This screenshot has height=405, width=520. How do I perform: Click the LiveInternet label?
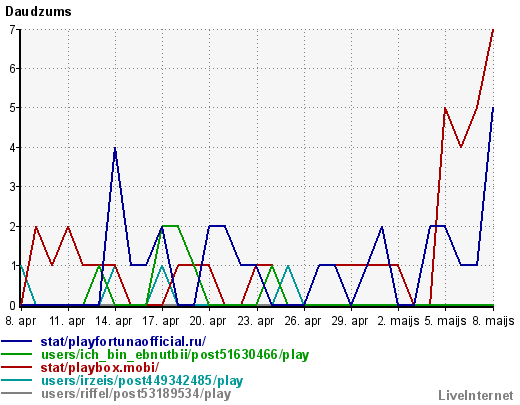(x=476, y=395)
